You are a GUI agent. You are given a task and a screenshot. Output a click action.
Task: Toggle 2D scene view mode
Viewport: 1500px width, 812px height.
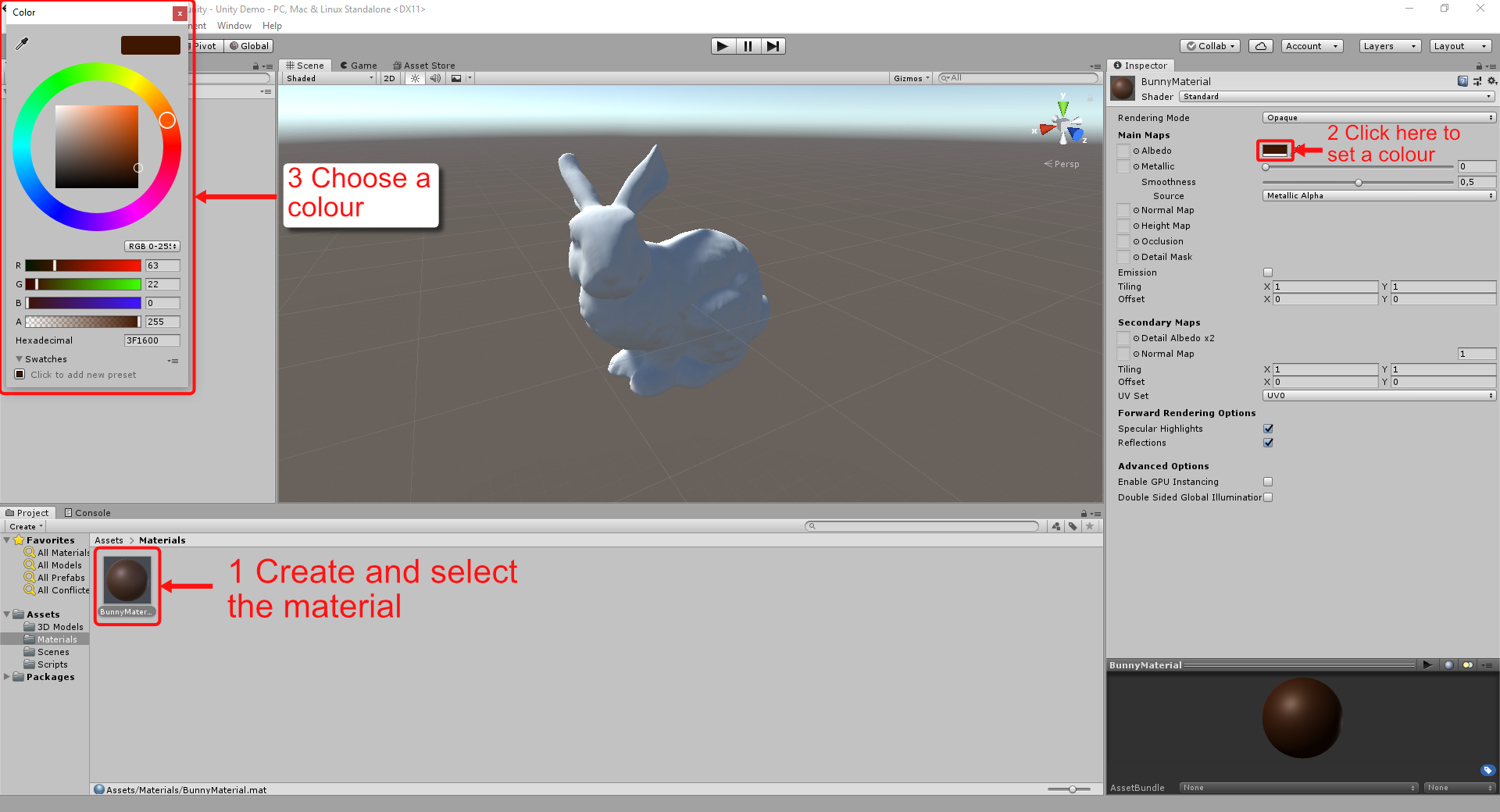pos(389,78)
